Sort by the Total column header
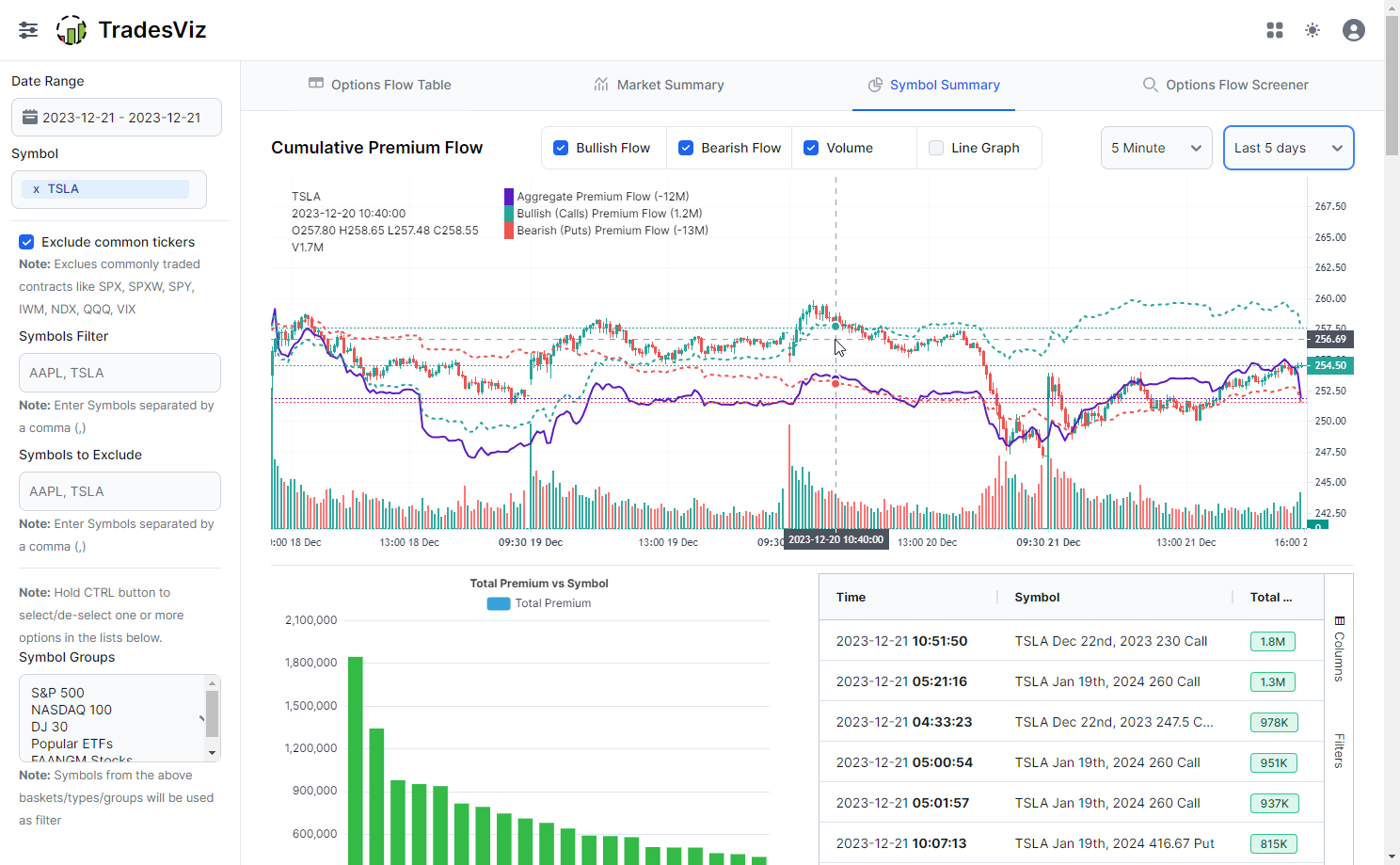 point(1271,597)
